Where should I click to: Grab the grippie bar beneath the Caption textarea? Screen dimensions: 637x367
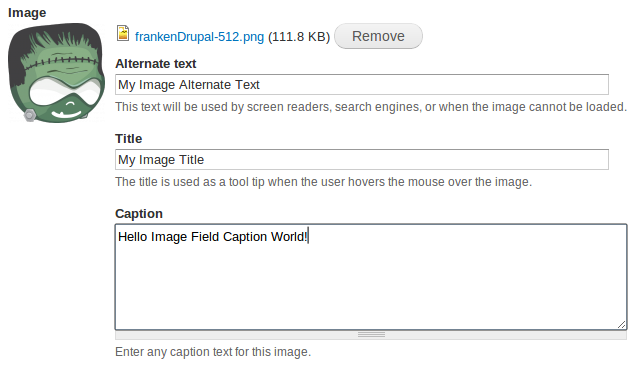[x=371, y=334]
